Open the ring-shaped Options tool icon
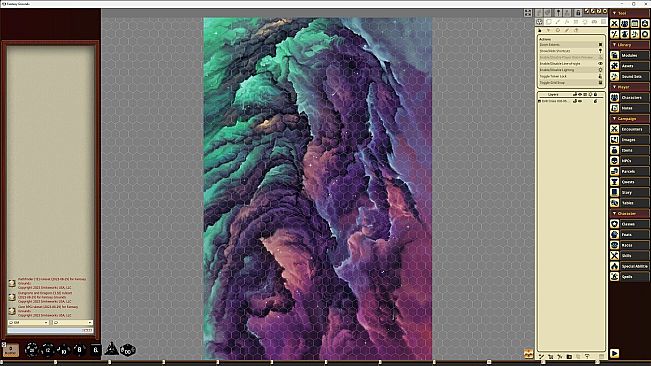 point(645,34)
